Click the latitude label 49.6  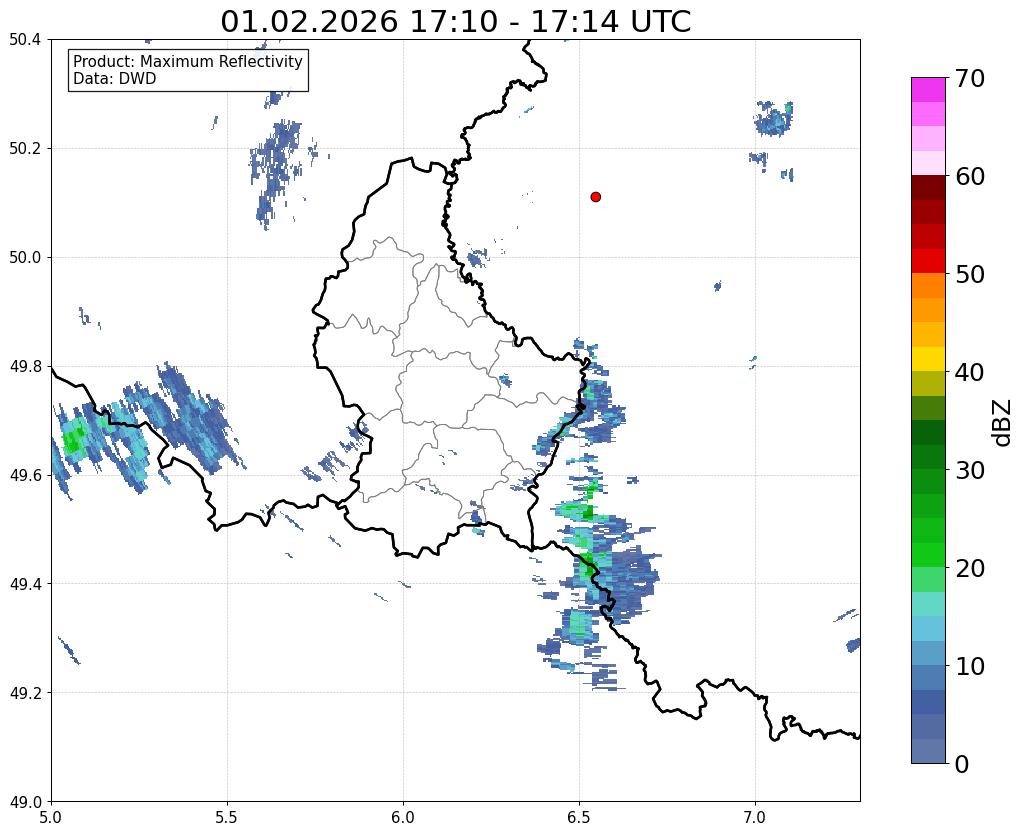point(25,475)
